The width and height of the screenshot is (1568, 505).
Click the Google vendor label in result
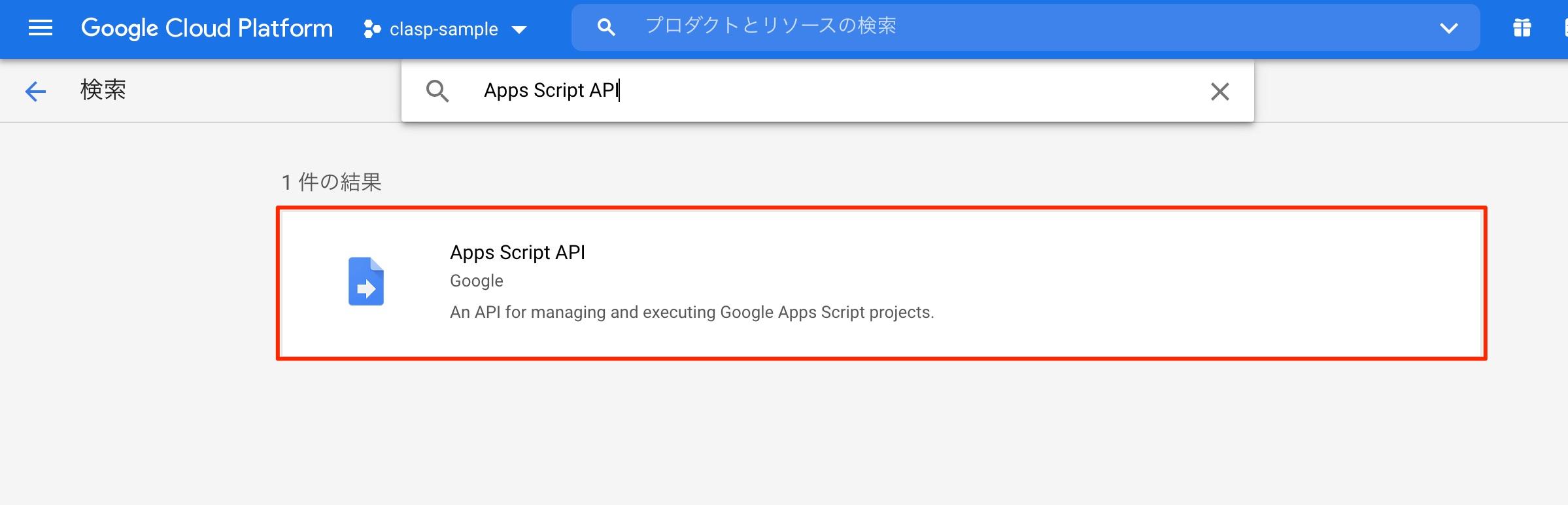[x=477, y=281]
